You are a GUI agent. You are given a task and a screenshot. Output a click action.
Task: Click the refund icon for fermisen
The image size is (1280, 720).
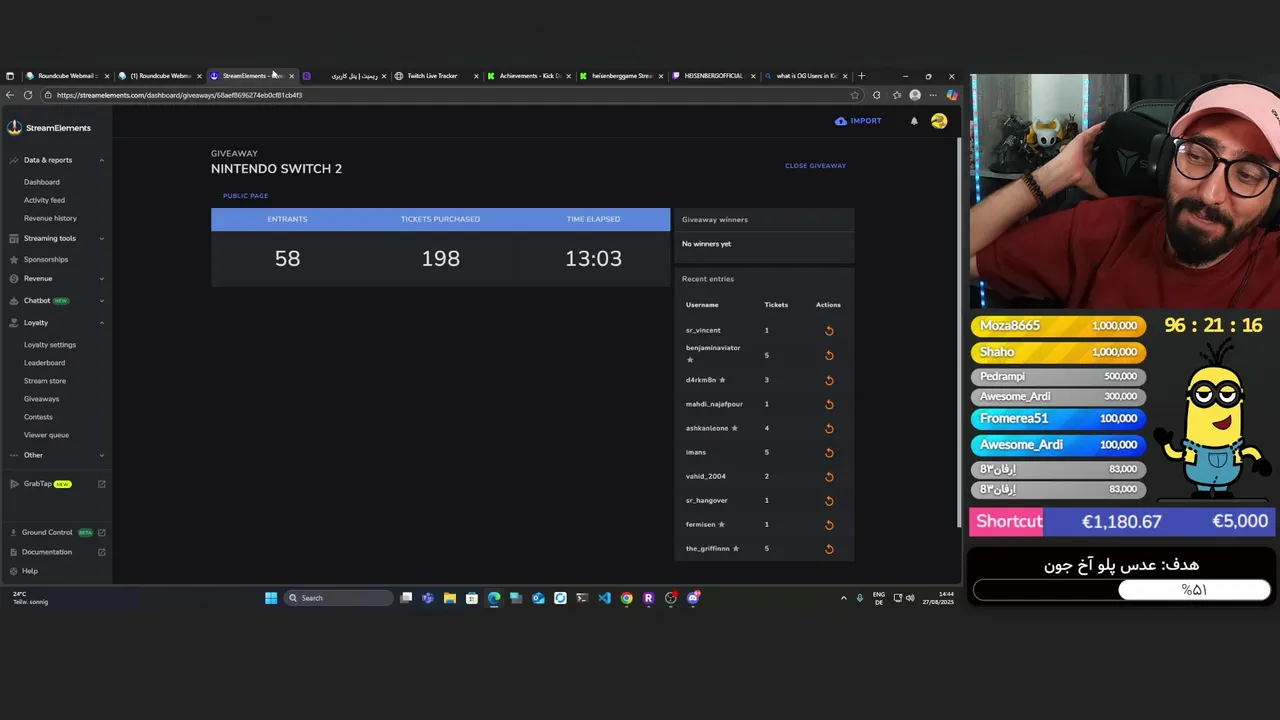coord(829,525)
